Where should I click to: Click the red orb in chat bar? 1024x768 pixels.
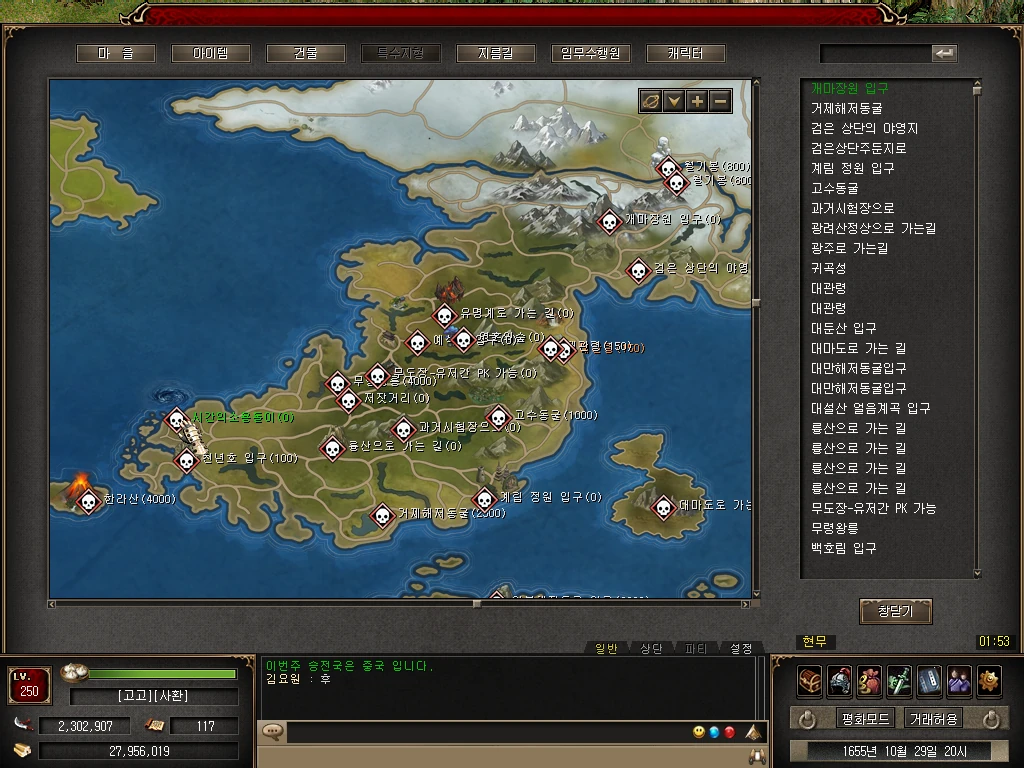tap(729, 732)
